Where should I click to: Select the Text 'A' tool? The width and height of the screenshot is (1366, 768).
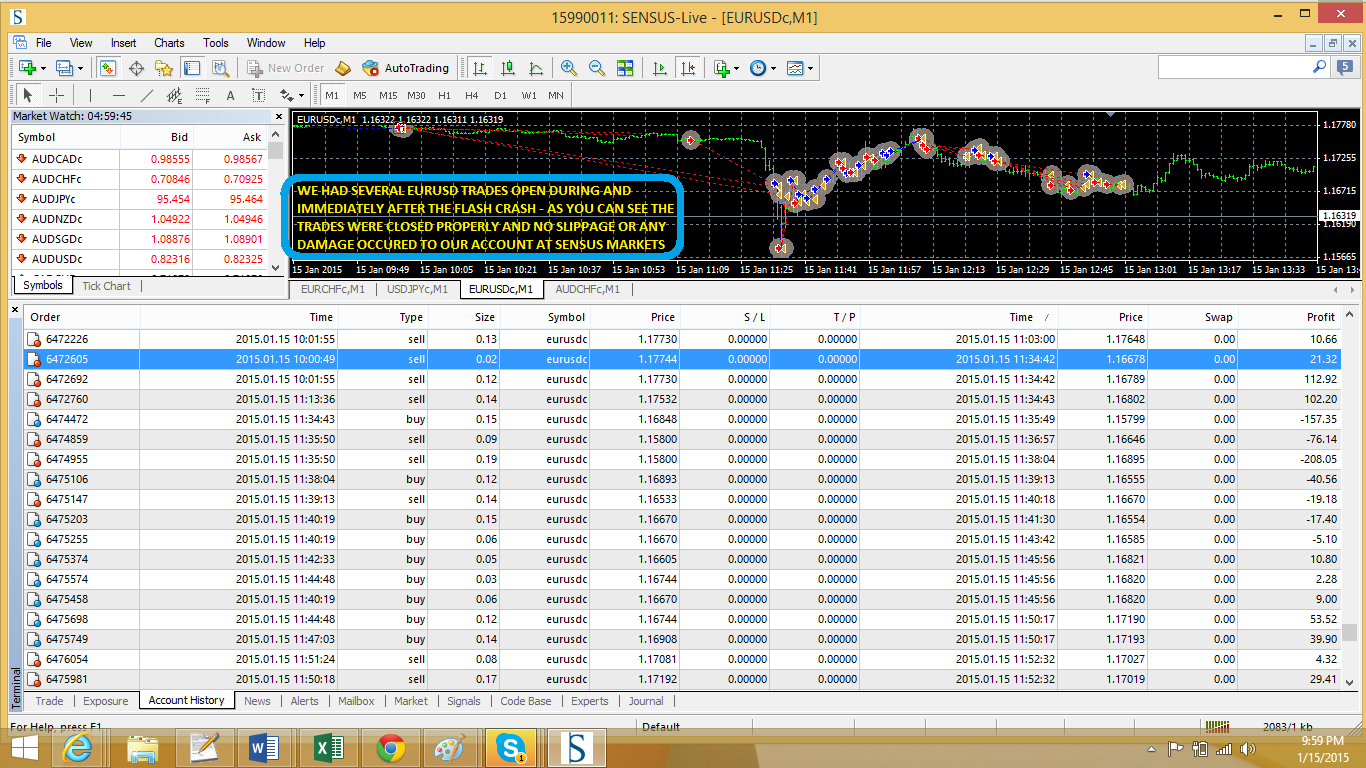pos(231,95)
